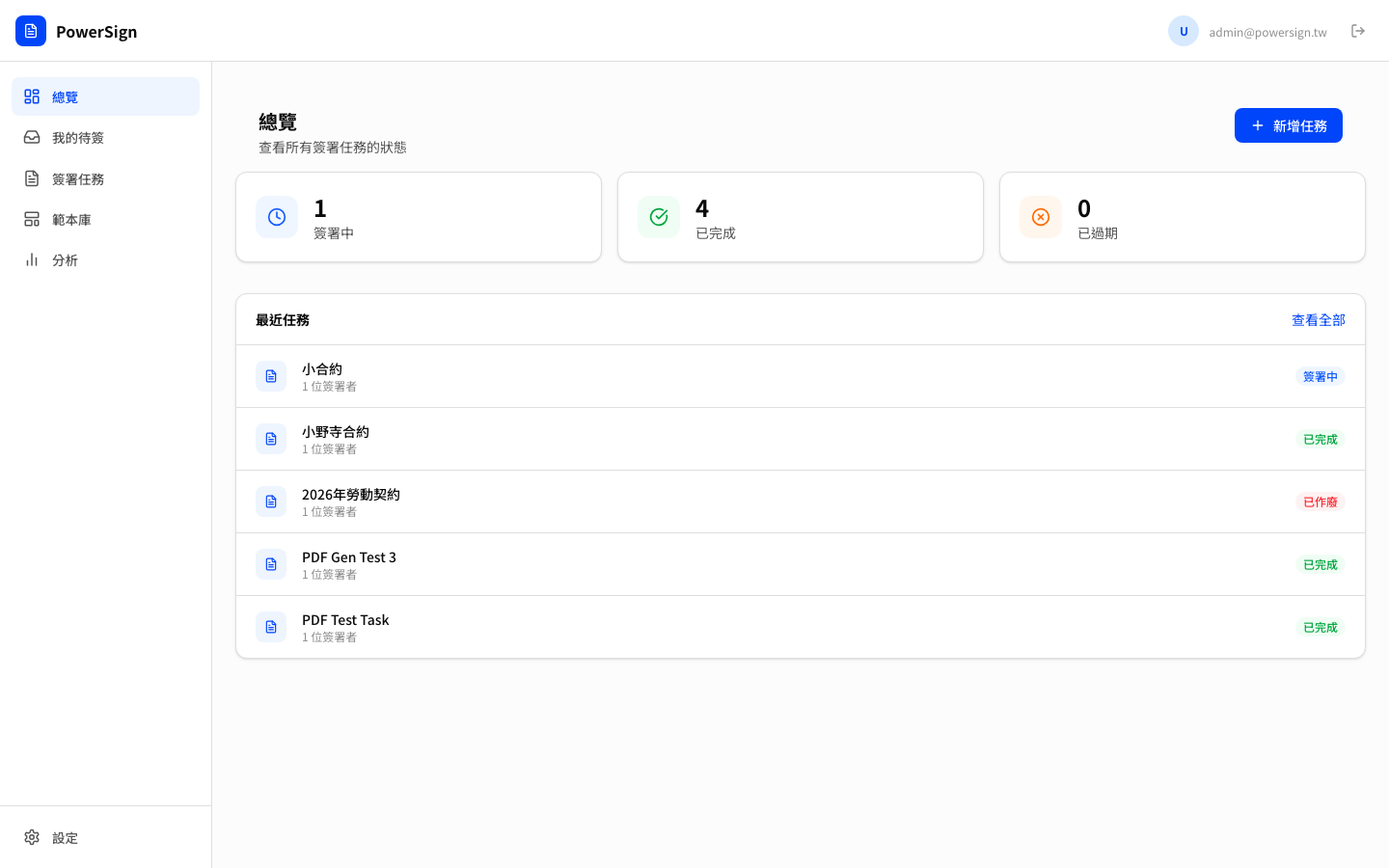Open the 設定 settings gear
This screenshot has height=868, width=1389.
click(32, 837)
